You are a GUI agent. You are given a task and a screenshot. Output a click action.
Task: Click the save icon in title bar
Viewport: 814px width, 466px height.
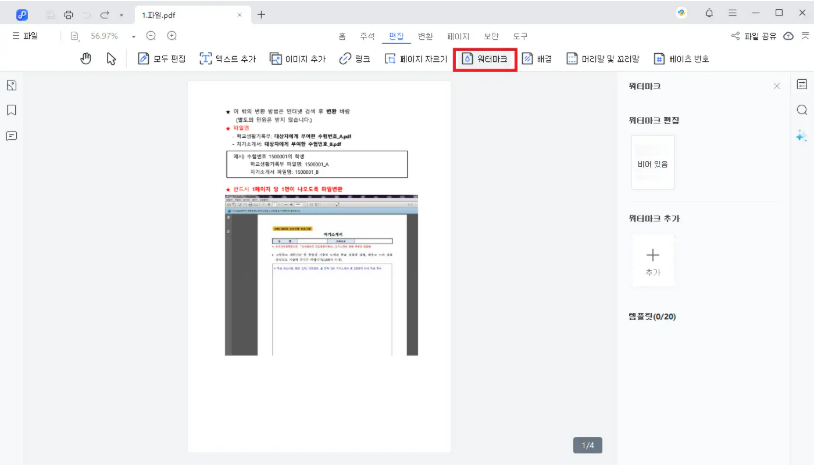[50, 15]
